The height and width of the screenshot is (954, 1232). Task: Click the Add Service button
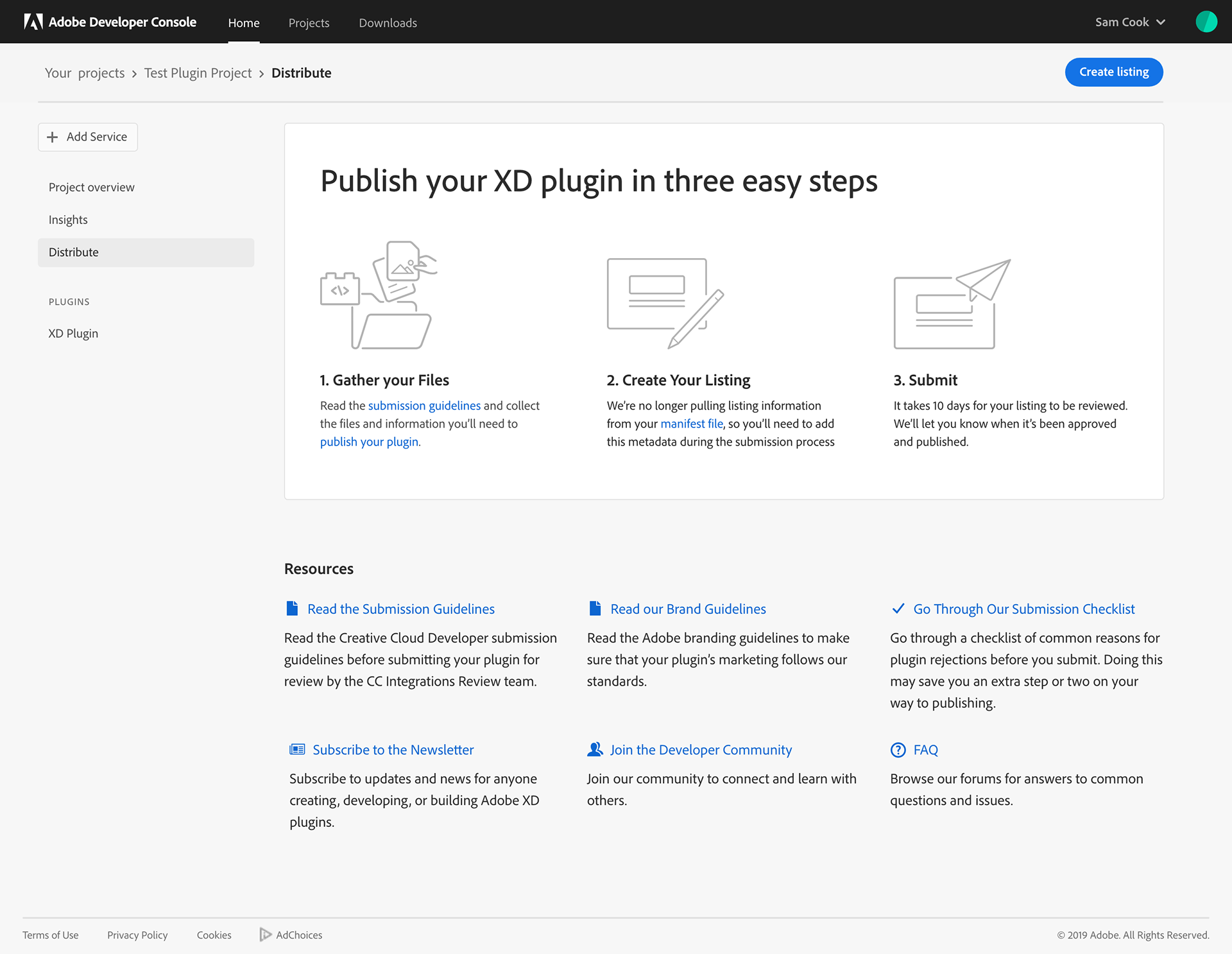[x=88, y=137]
